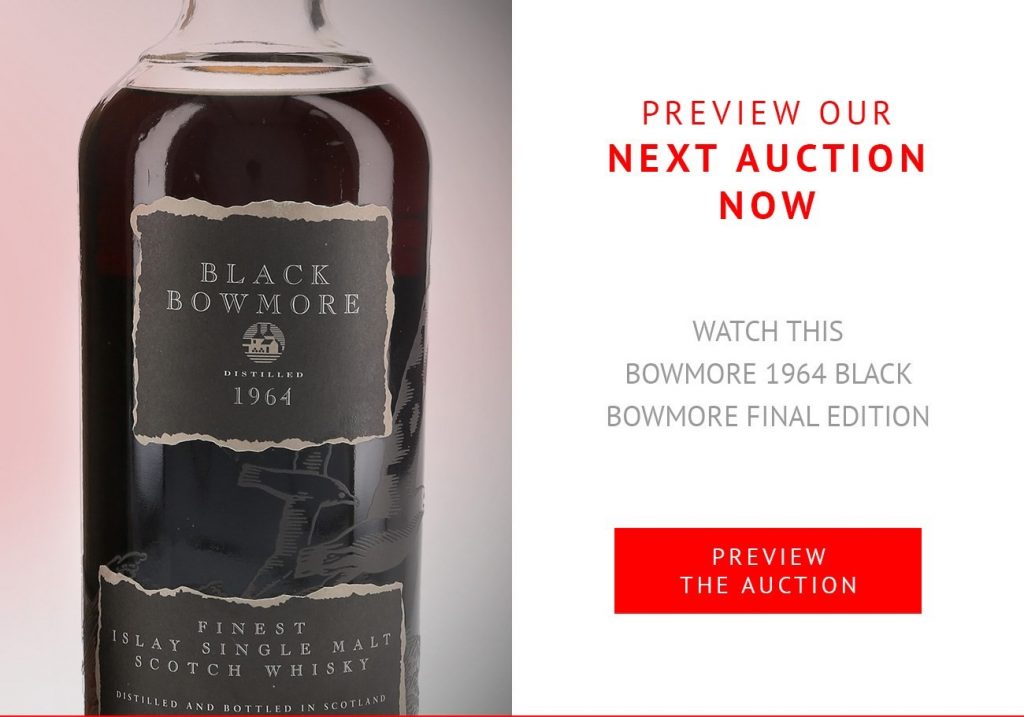Click the "ISLAY SINGLE MALT" label text
Screen dimensions: 1024x717
coord(252,645)
